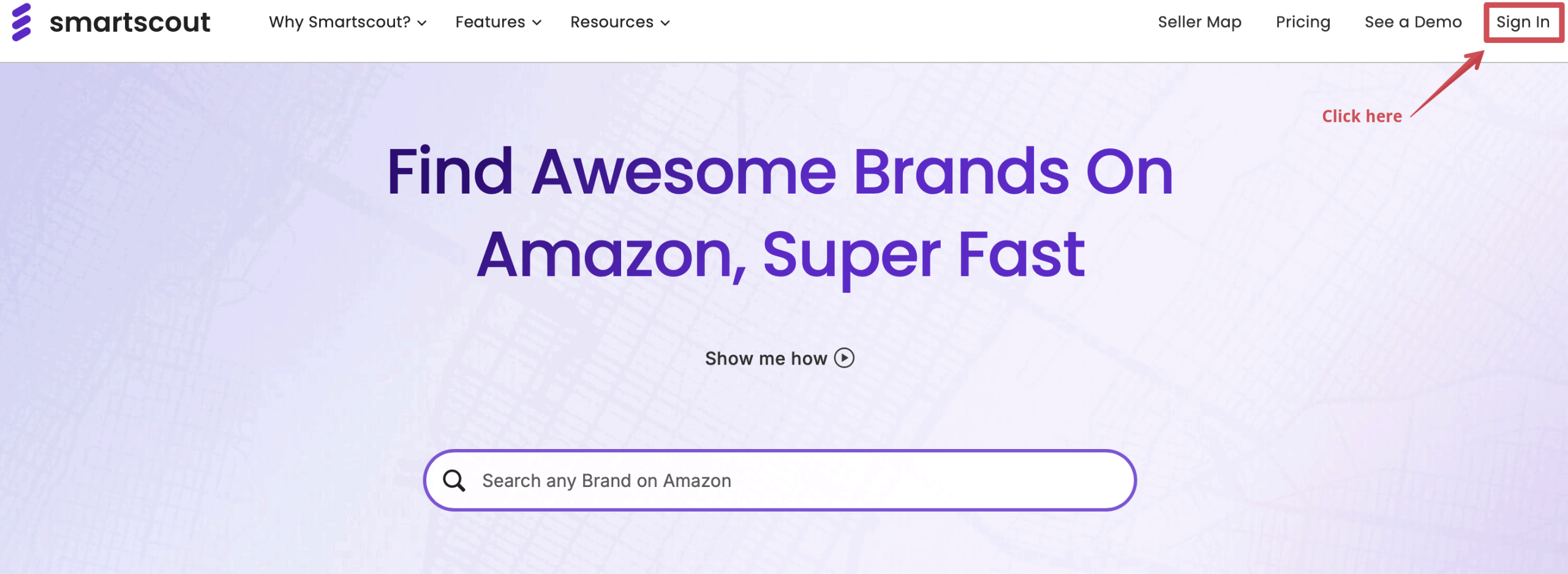
Task: Click the Show me how link
Action: (766, 358)
